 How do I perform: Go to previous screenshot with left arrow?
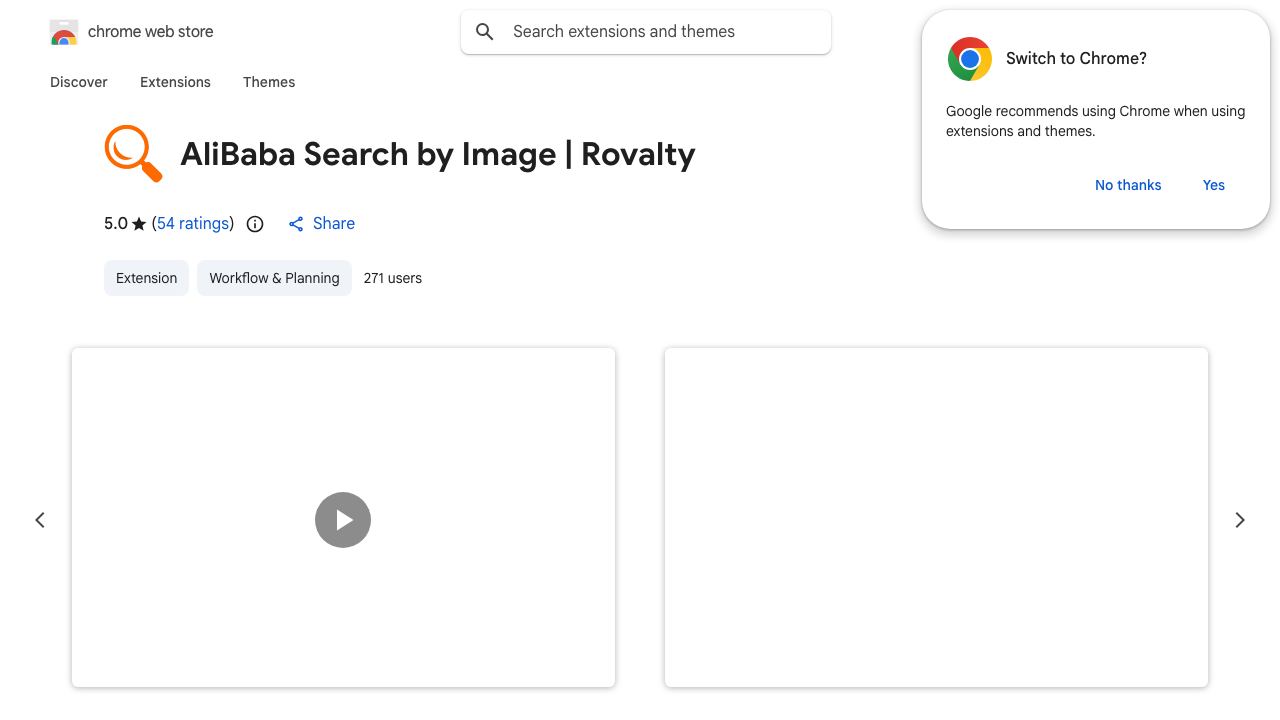pyautogui.click(x=40, y=520)
